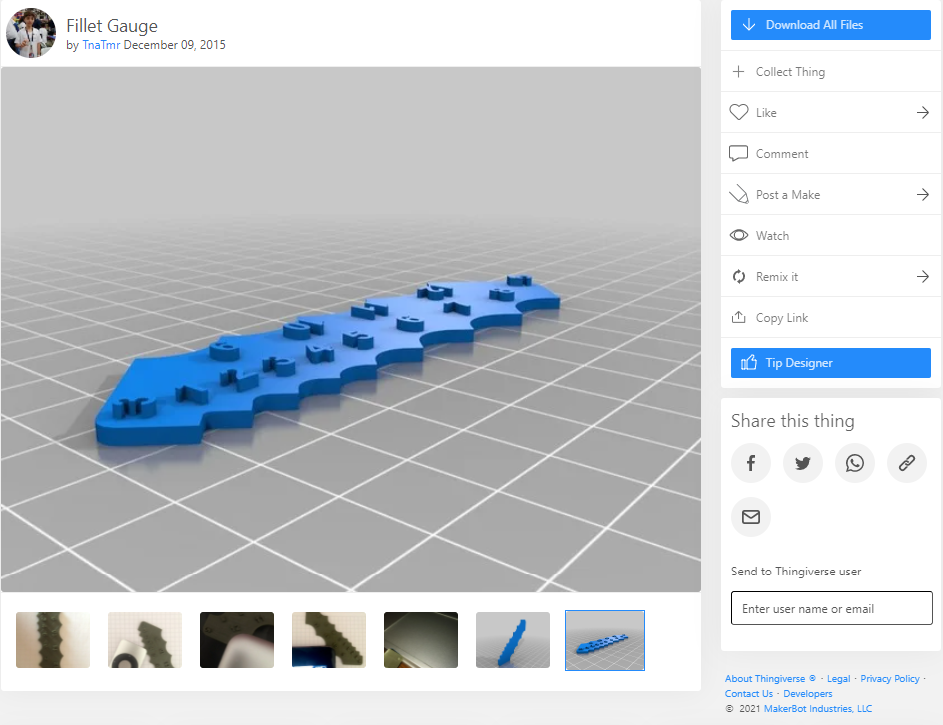The image size is (943, 725).
Task: Click the Remix it circular-arrows icon
Action: (738, 276)
